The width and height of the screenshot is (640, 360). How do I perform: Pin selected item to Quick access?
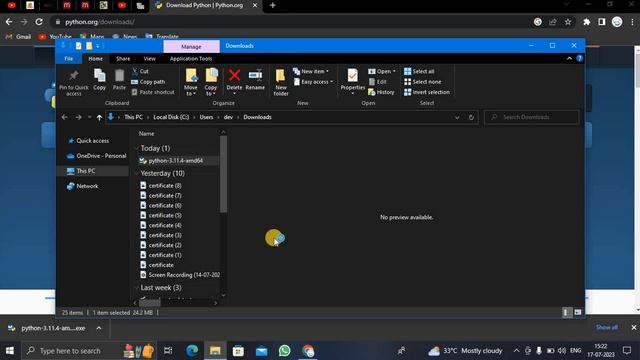point(73,82)
